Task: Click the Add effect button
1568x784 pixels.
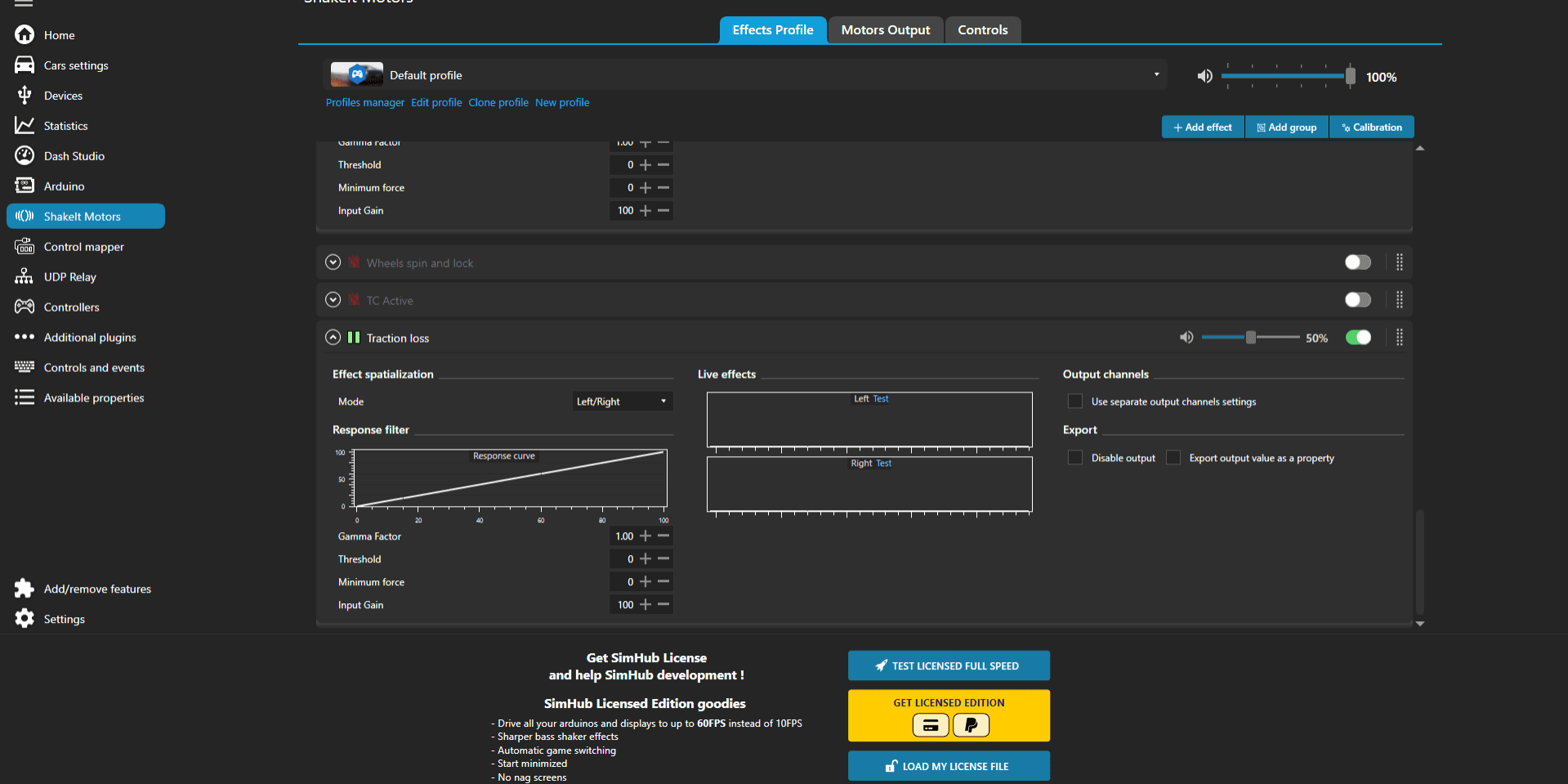Action: [x=1202, y=127]
